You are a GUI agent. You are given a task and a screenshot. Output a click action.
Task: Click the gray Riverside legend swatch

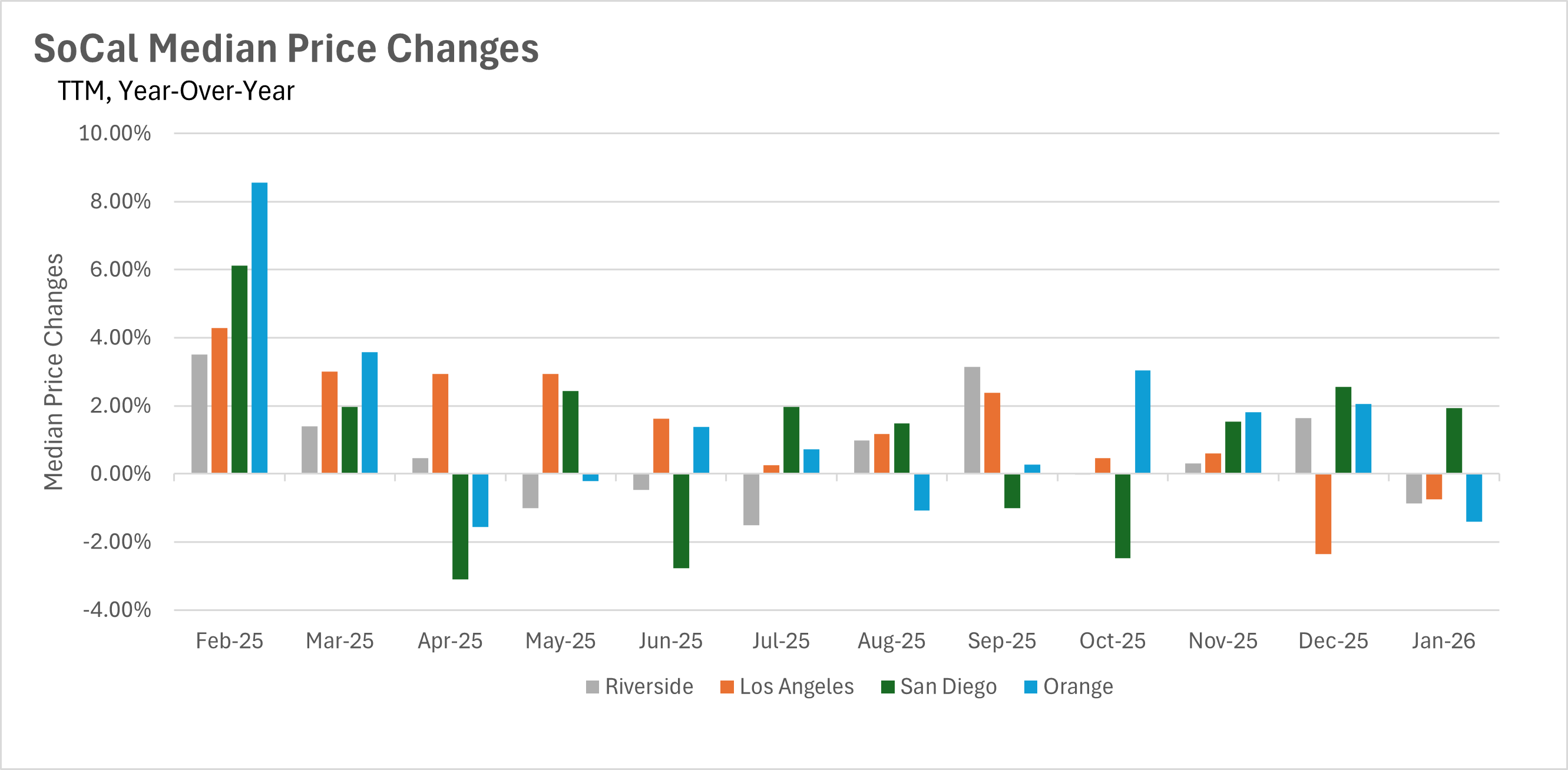592,687
